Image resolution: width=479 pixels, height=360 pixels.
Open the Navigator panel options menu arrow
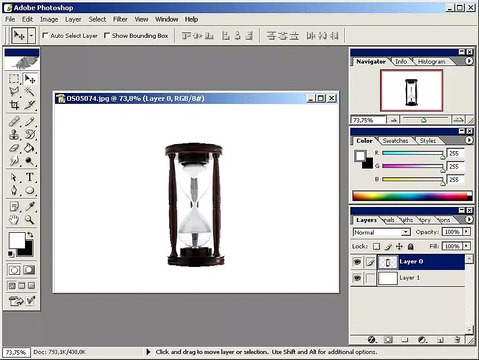[469, 61]
